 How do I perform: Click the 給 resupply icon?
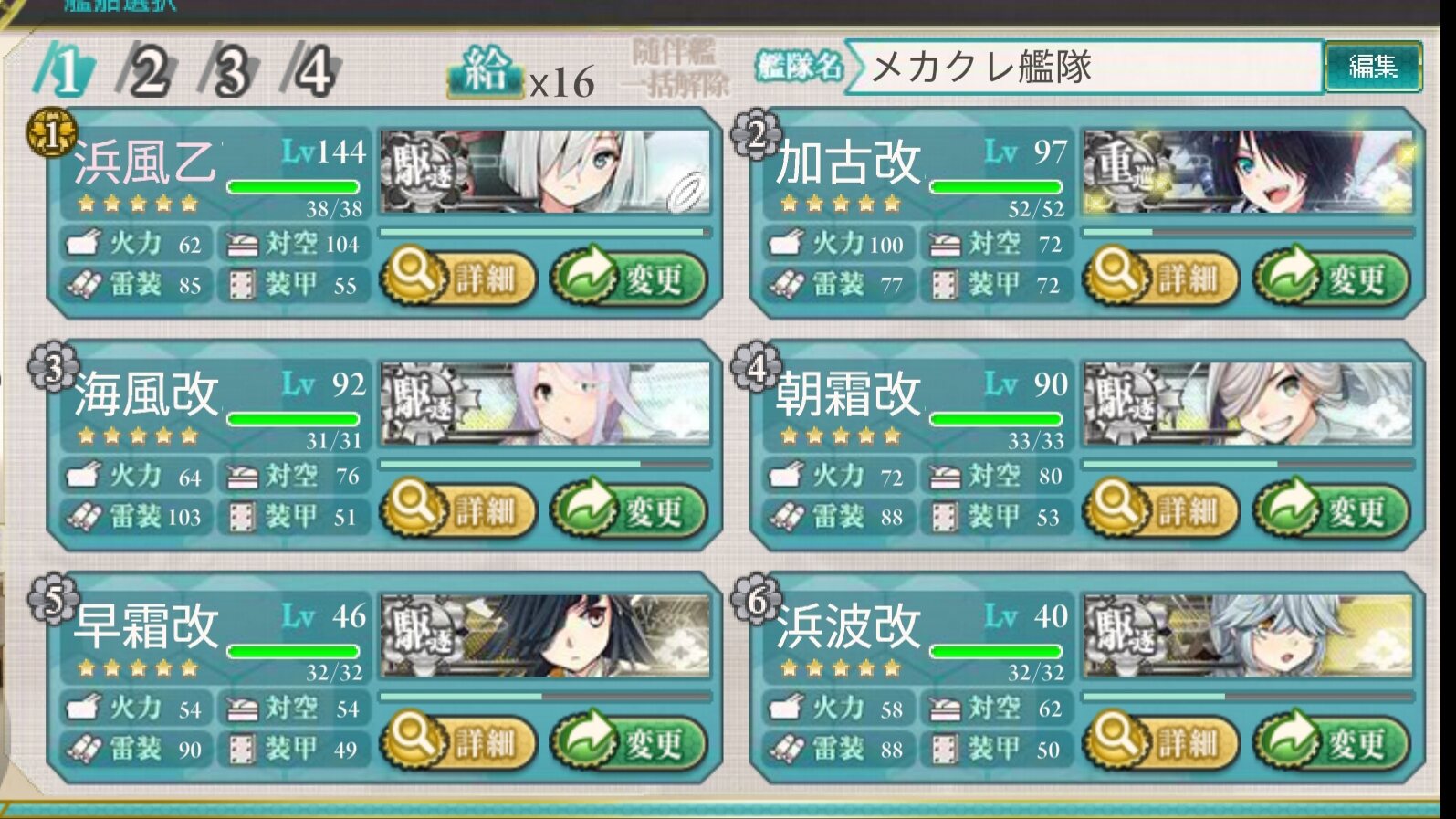(x=484, y=71)
